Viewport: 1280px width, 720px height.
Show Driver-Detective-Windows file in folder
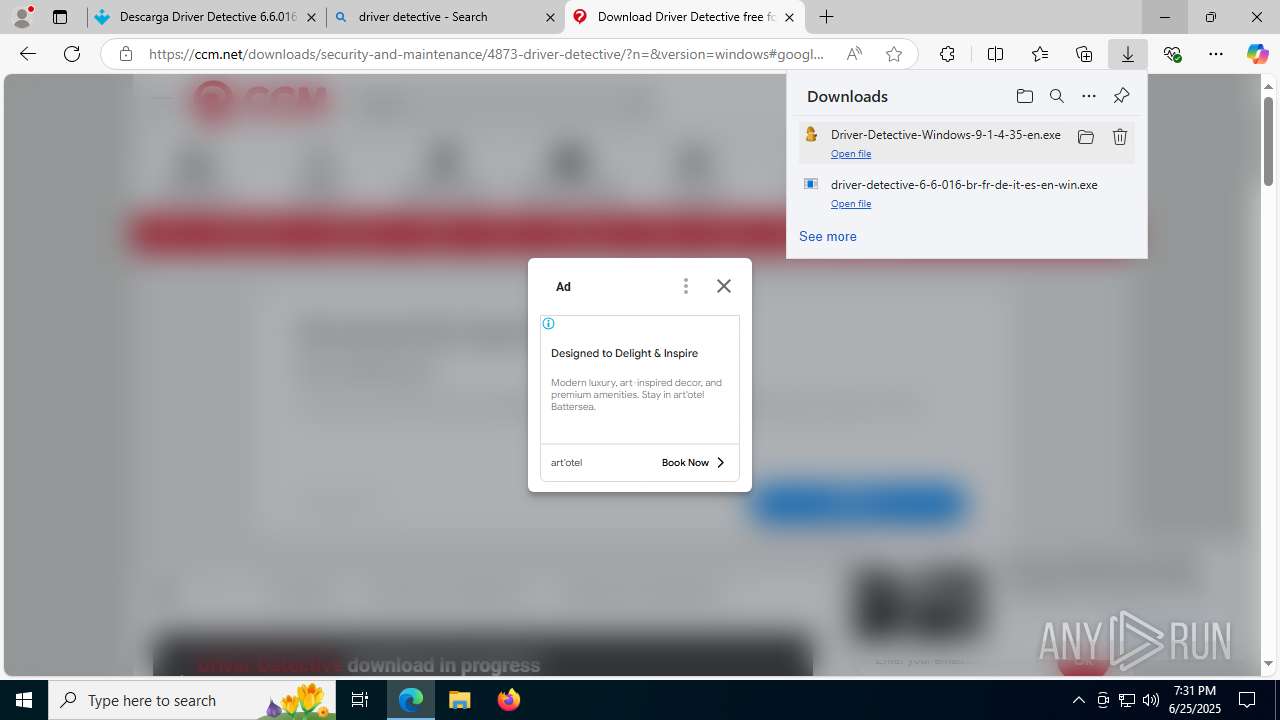[x=1086, y=137]
